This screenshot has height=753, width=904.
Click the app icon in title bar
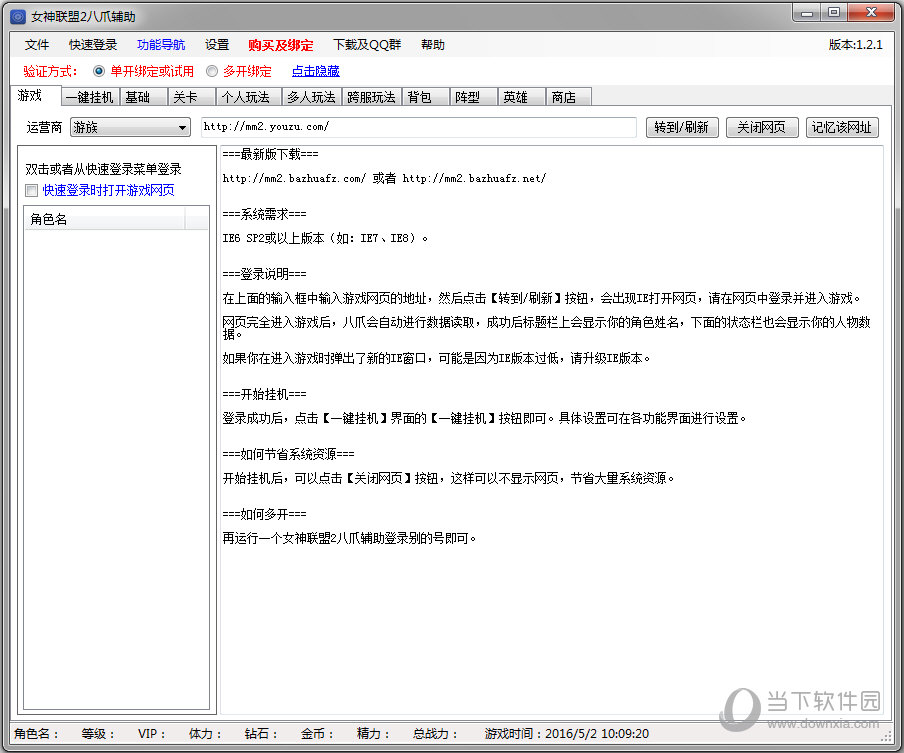click(x=18, y=17)
